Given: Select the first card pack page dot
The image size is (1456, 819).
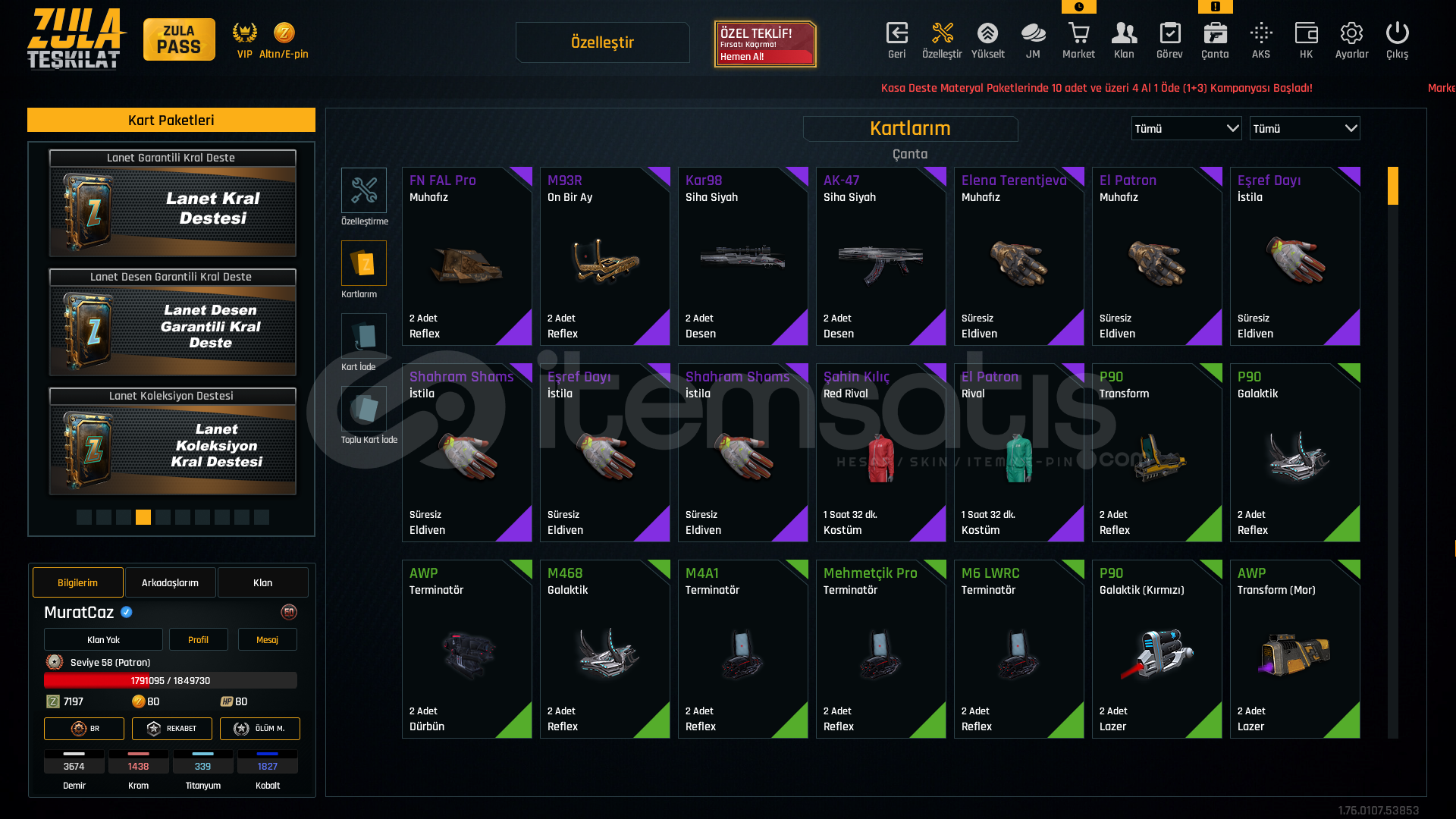Looking at the screenshot, I should pyautogui.click(x=84, y=517).
